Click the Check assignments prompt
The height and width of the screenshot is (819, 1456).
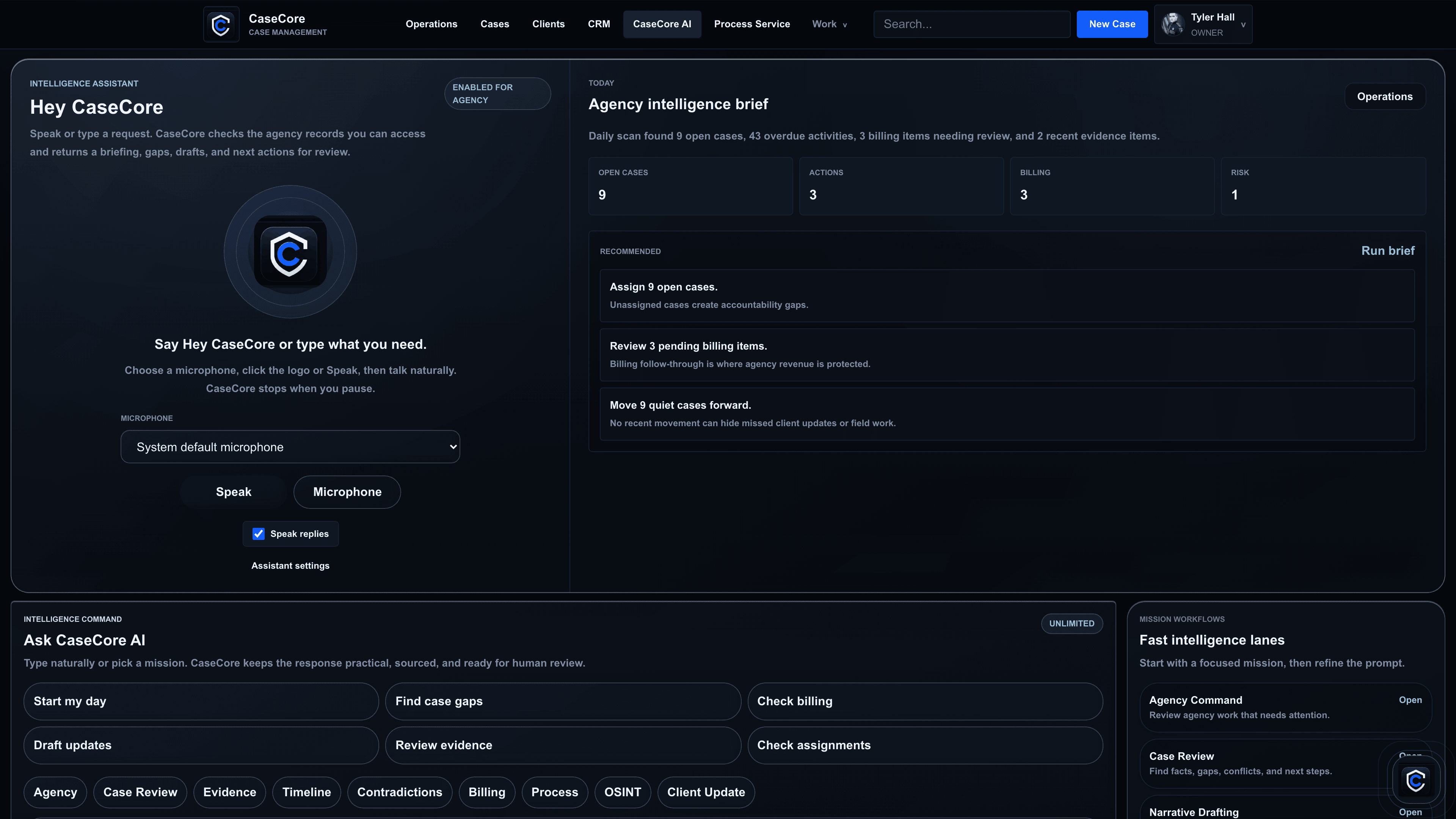pyautogui.click(x=925, y=745)
